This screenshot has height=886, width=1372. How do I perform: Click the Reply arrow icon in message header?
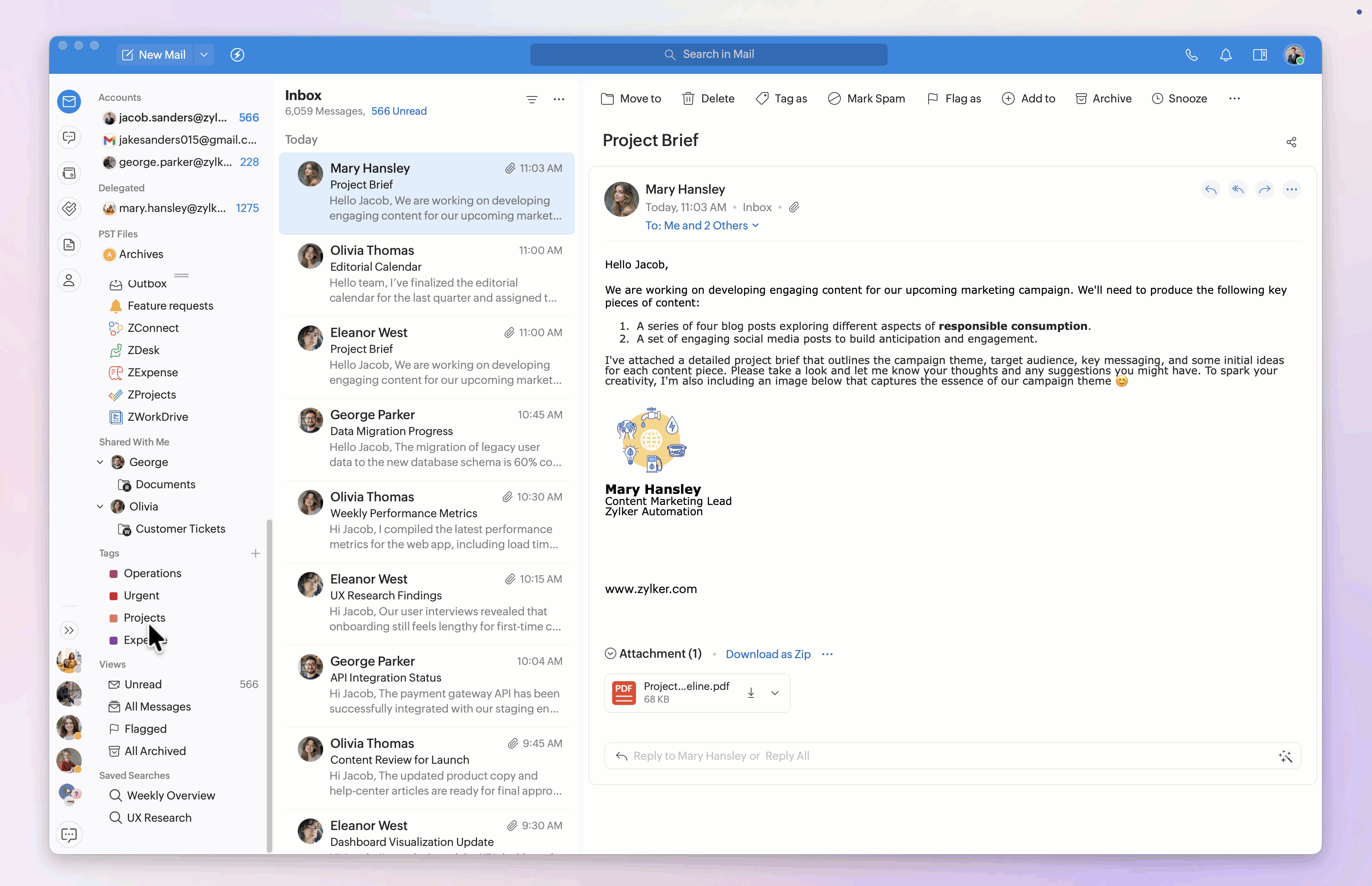tap(1210, 190)
